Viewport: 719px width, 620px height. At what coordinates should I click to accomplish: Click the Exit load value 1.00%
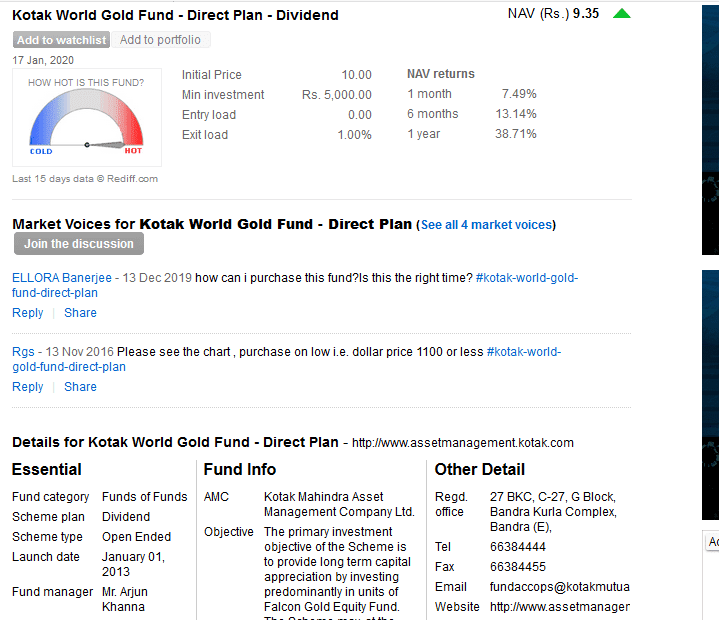click(354, 135)
